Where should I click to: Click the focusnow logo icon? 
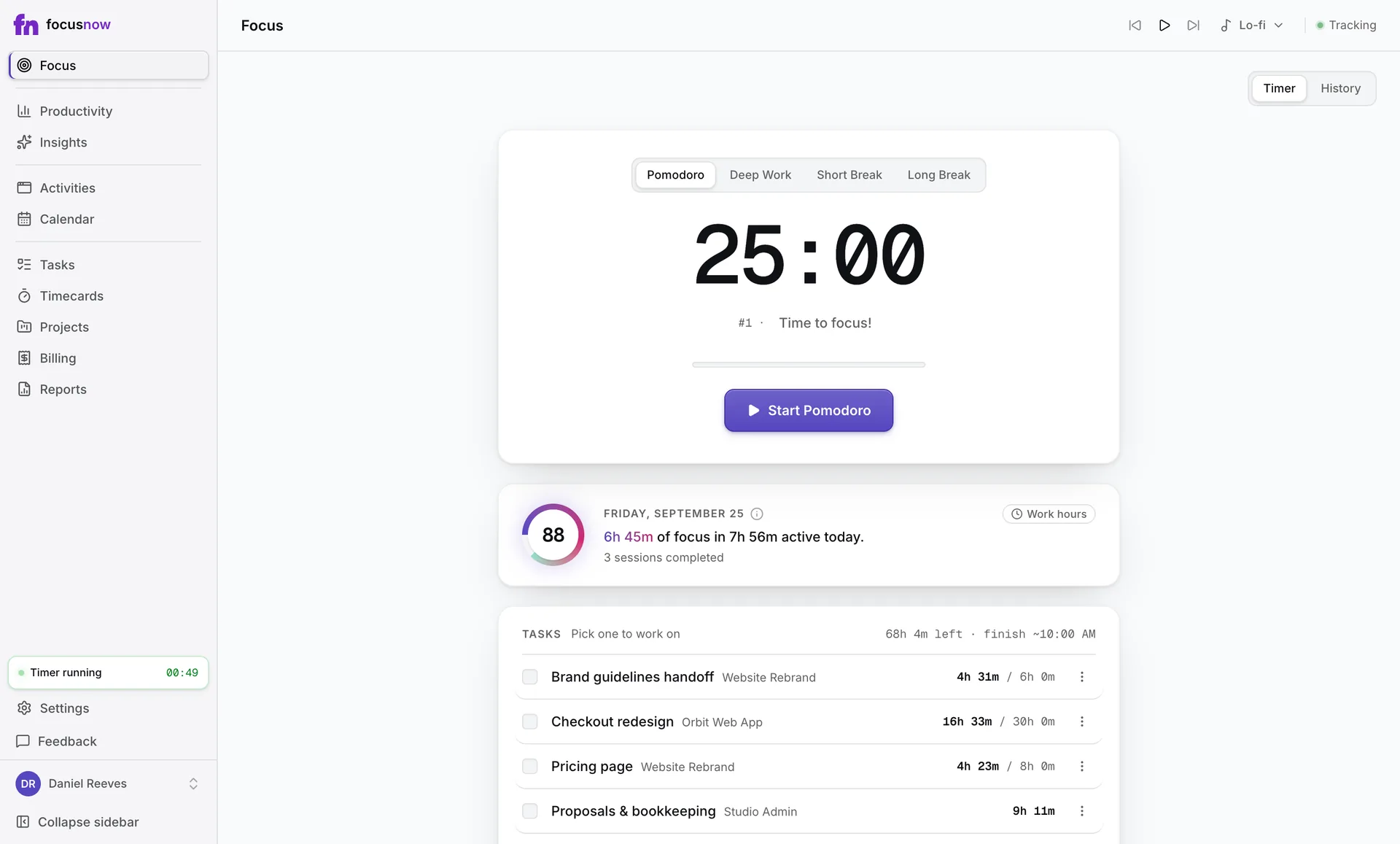pyautogui.click(x=26, y=24)
